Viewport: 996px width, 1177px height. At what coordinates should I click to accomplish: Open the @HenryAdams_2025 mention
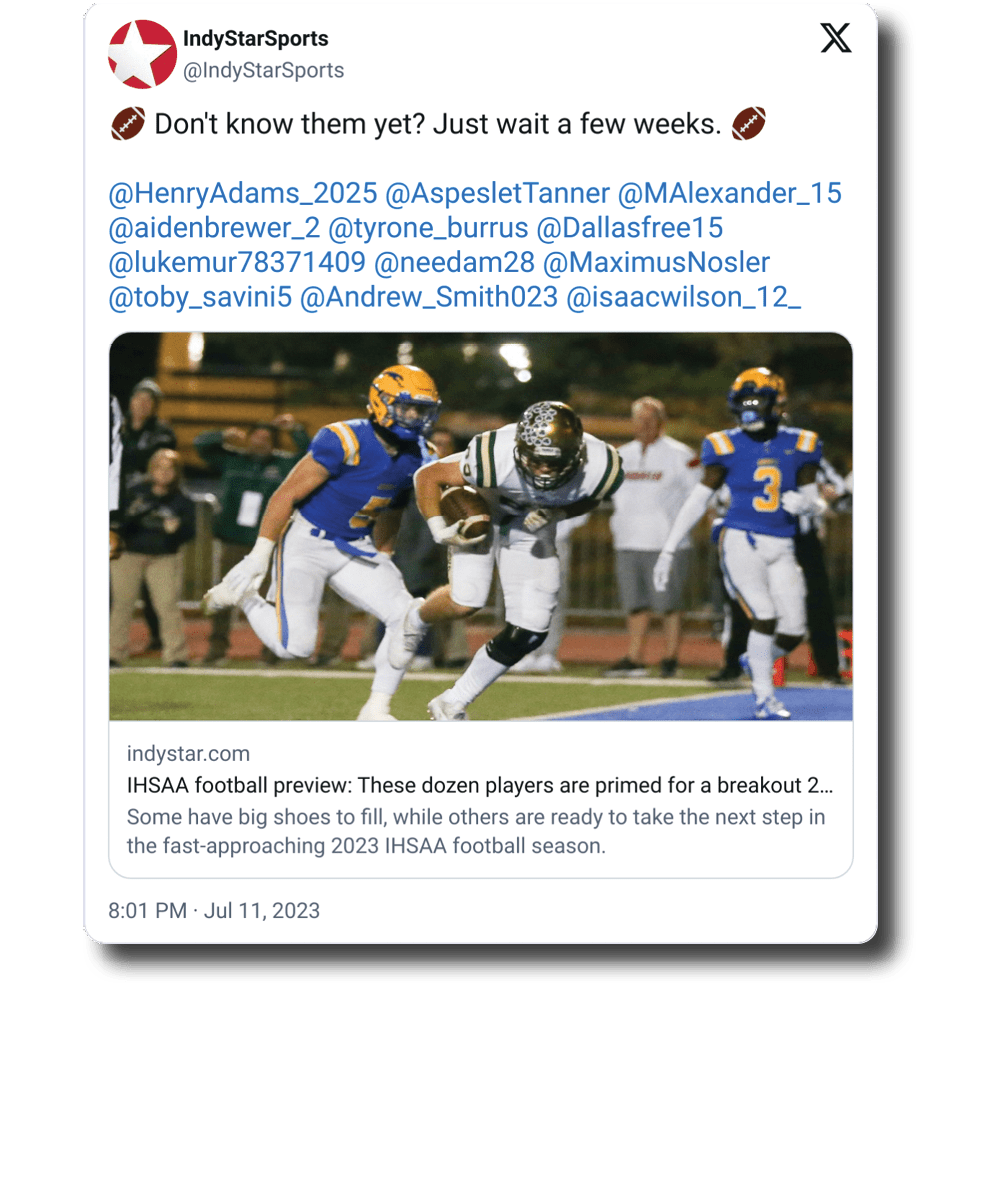tap(243, 194)
